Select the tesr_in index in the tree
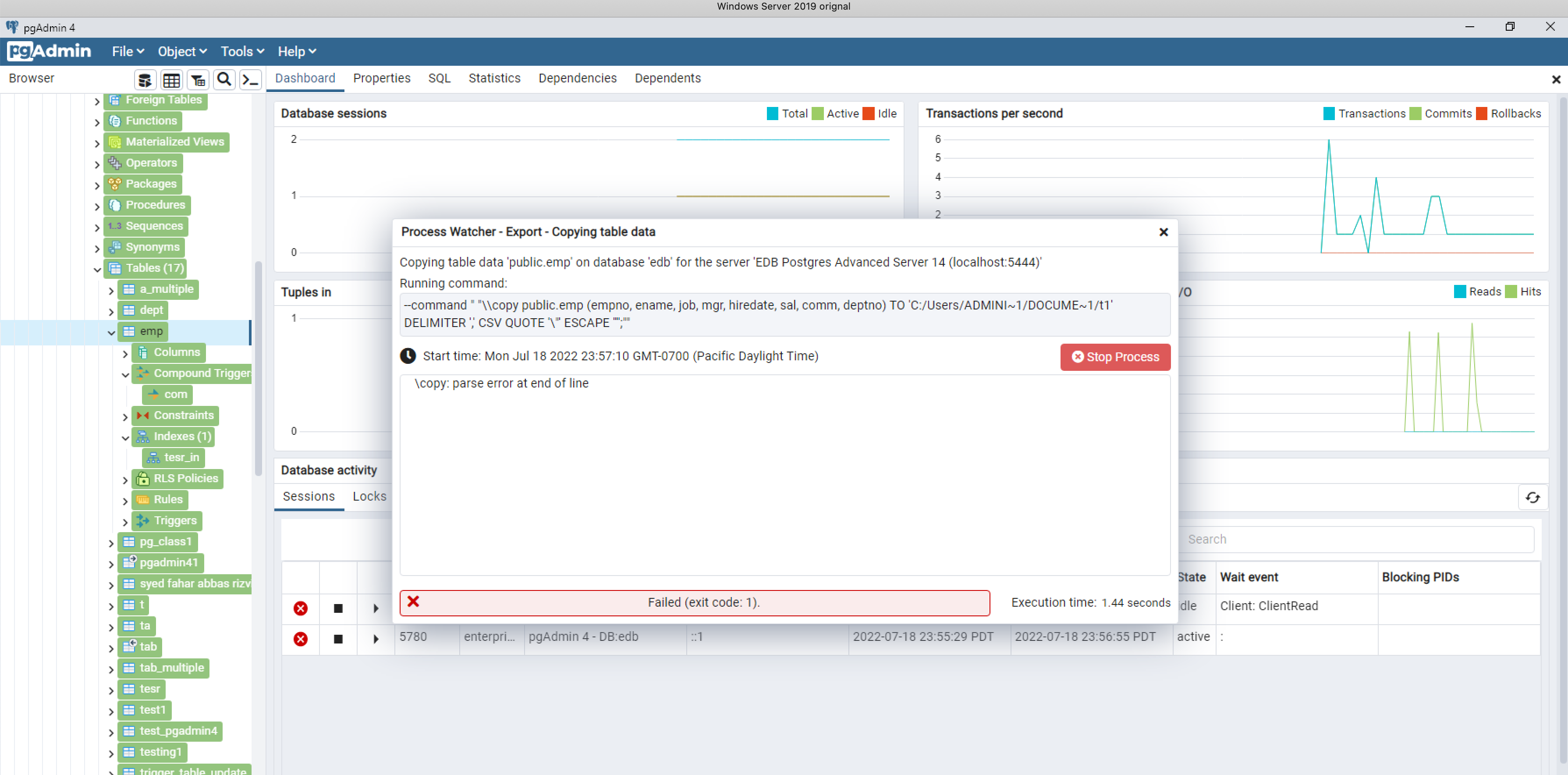 [x=181, y=457]
